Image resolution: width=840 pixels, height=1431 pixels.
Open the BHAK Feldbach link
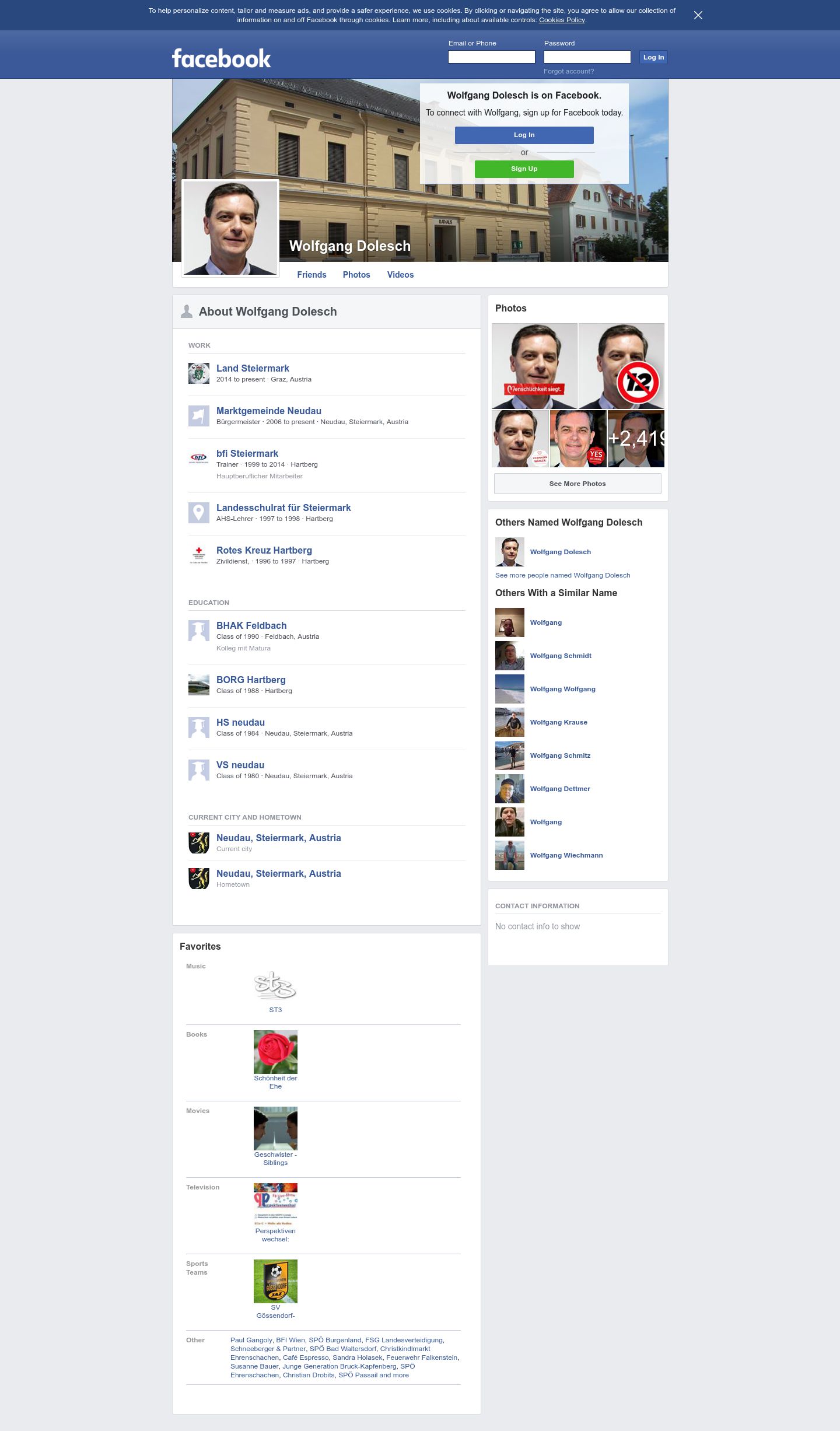[x=251, y=625]
